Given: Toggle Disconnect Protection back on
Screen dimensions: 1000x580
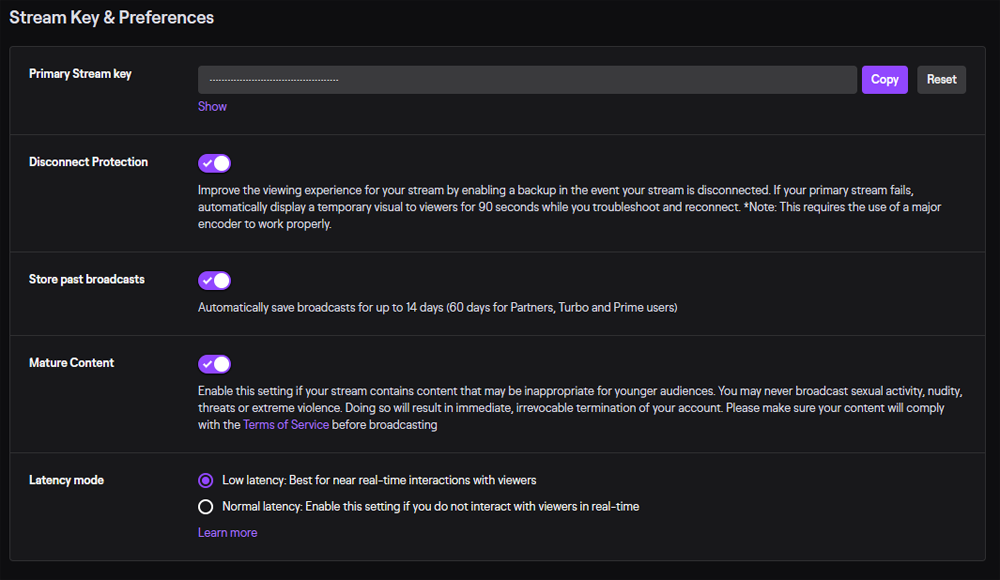Looking at the screenshot, I should click(214, 162).
